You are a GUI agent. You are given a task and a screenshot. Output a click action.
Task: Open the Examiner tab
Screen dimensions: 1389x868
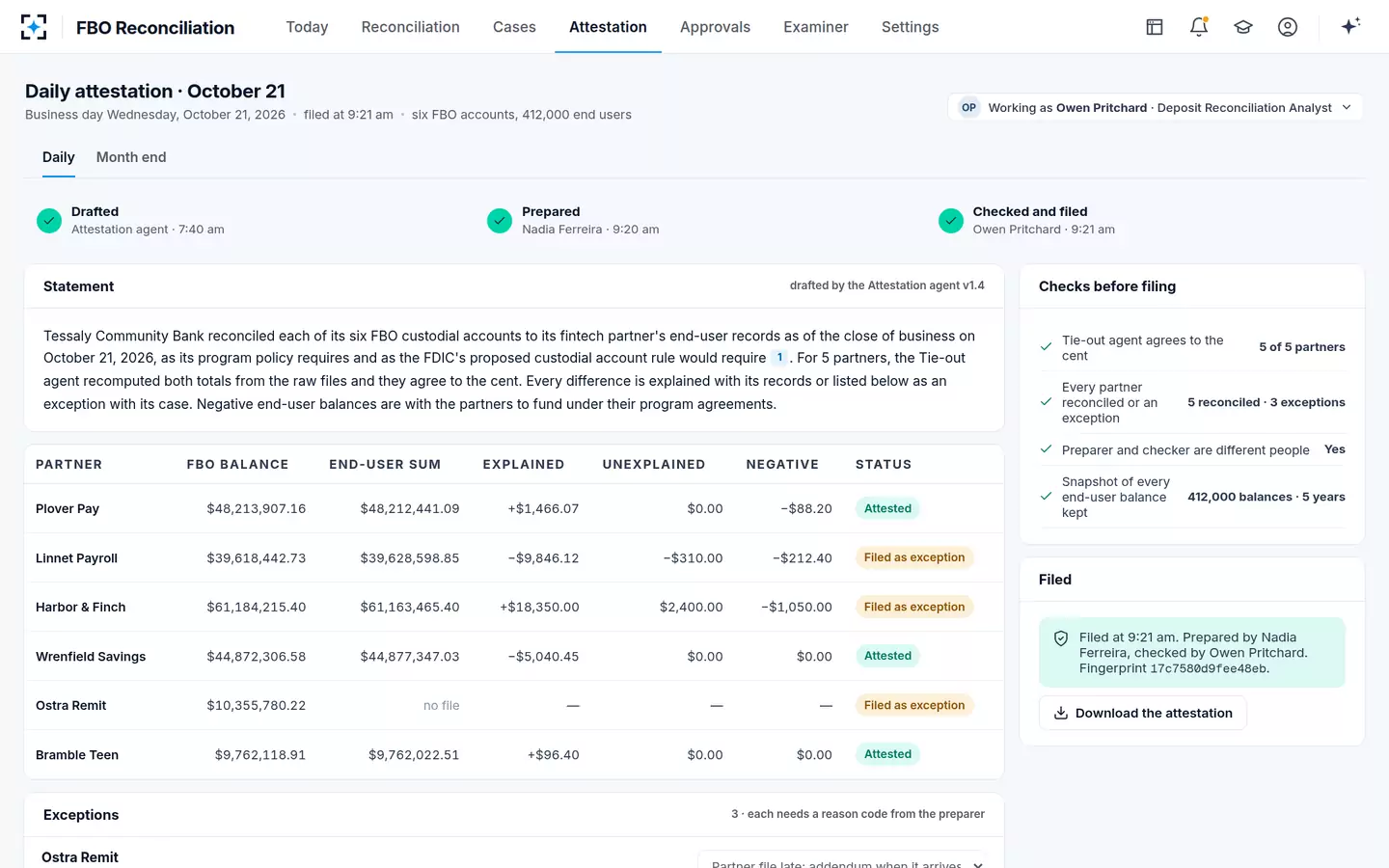click(x=816, y=27)
